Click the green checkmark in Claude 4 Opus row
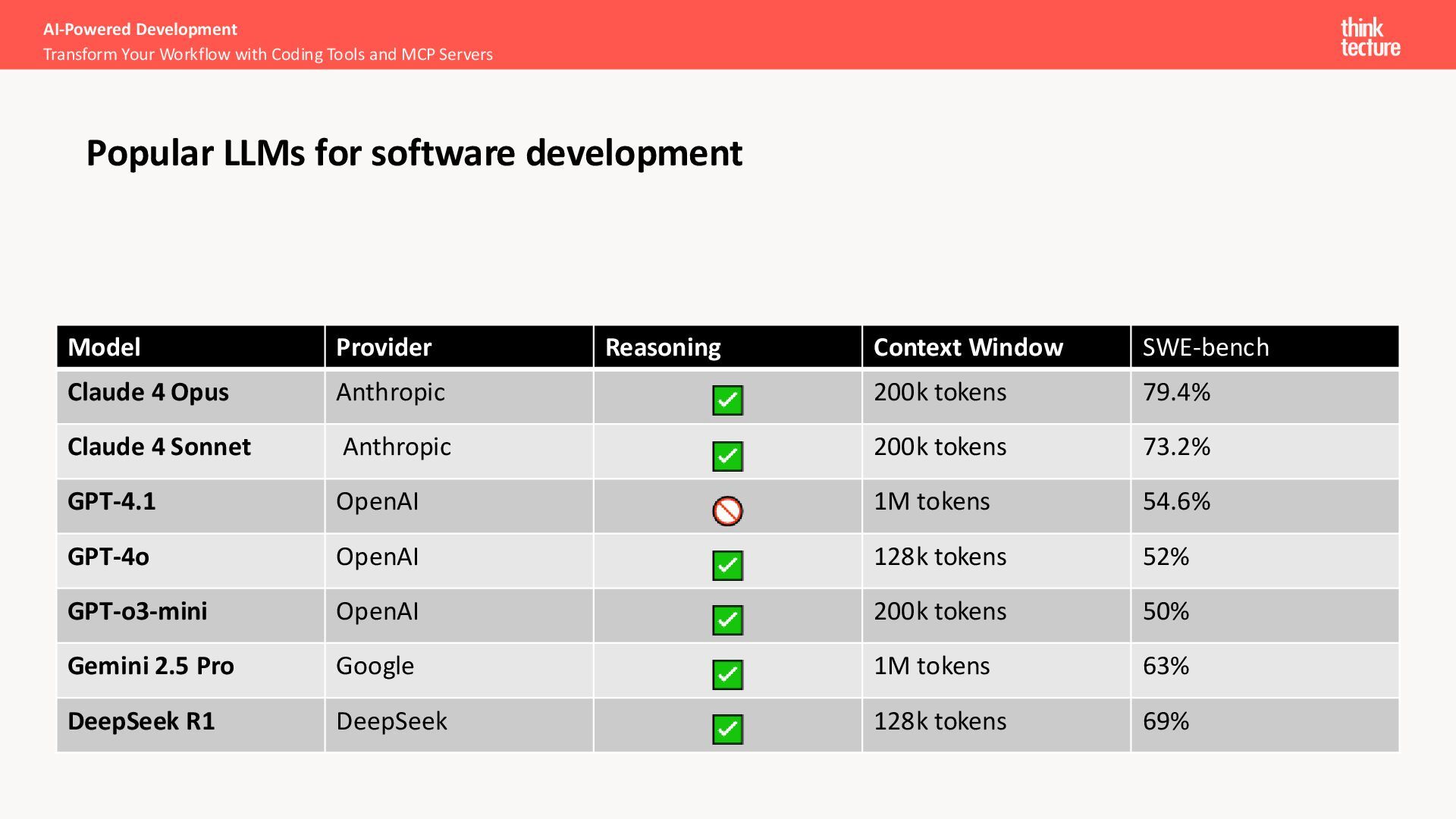The width and height of the screenshot is (1456, 819). point(728,400)
